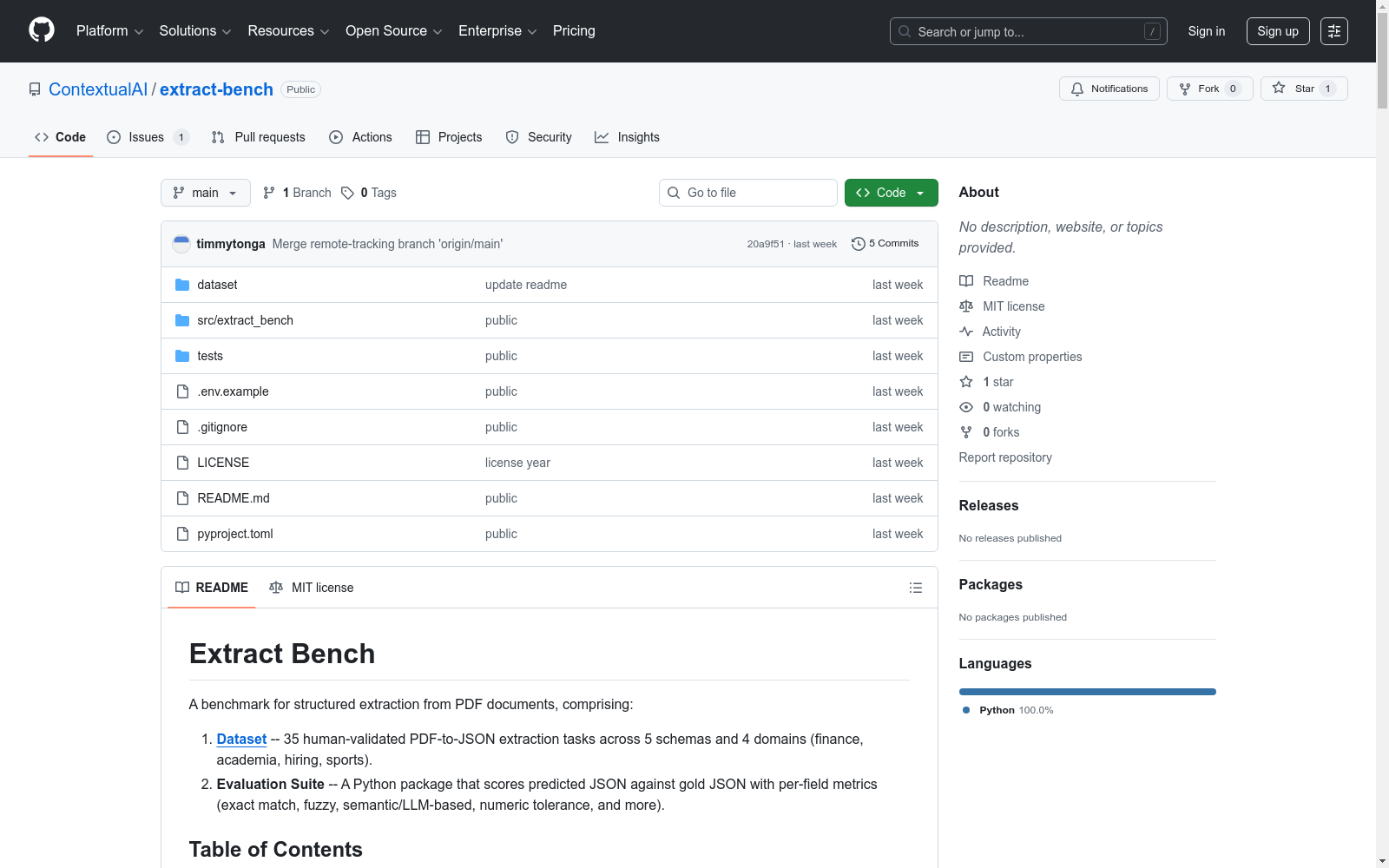Click the README.md file icon
The height and width of the screenshot is (868, 1389).
click(182, 498)
